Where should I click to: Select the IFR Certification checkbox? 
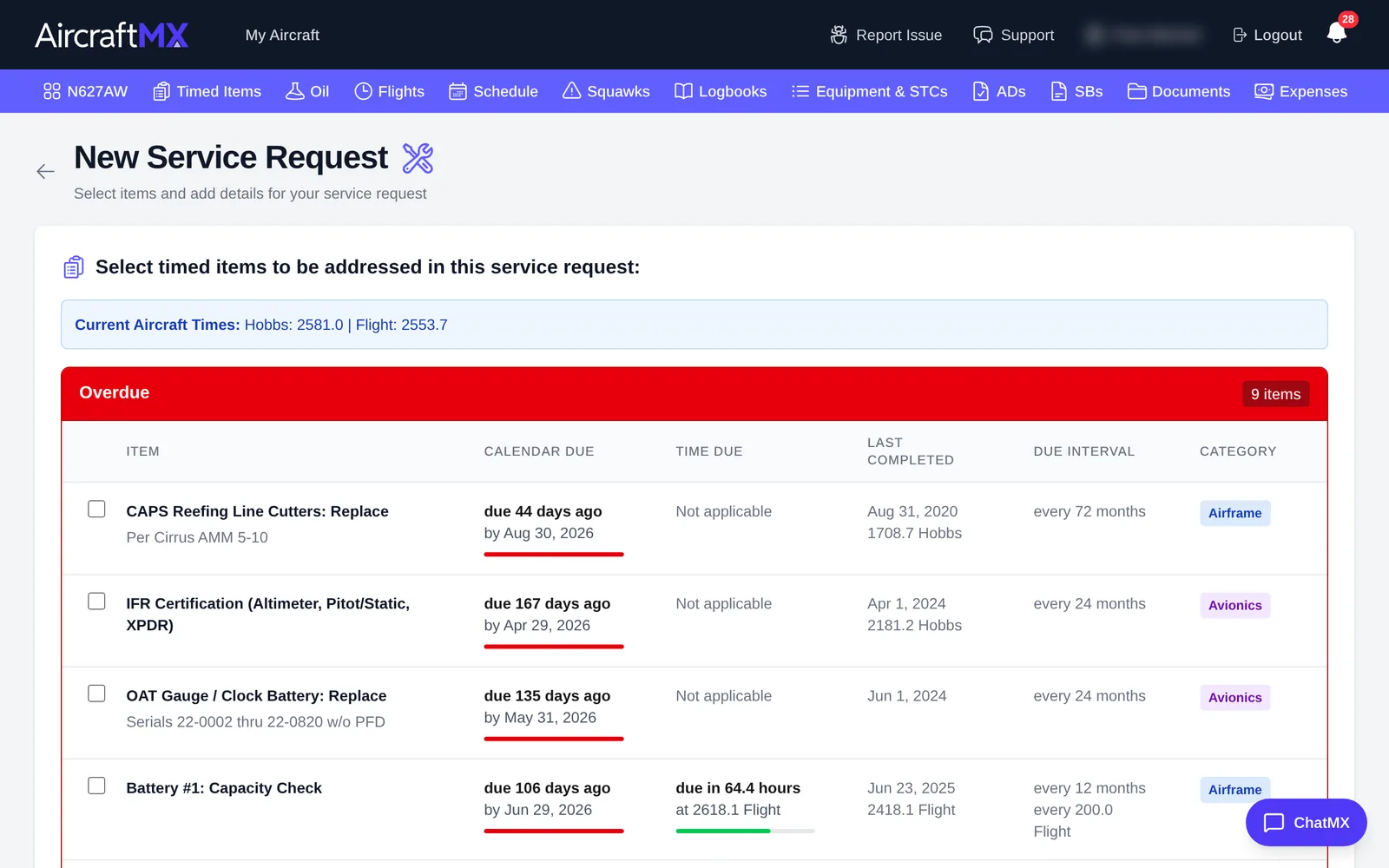click(x=96, y=602)
